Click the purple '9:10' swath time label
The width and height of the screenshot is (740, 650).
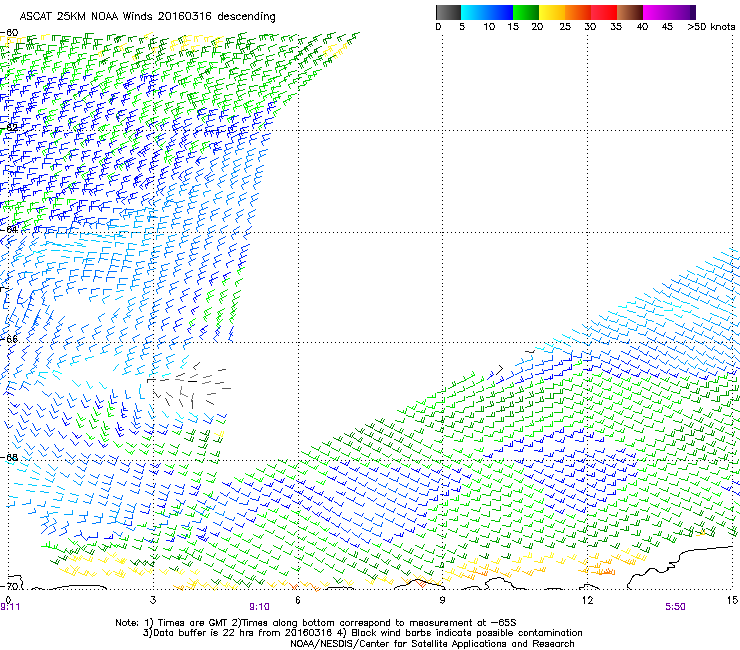click(x=260, y=607)
